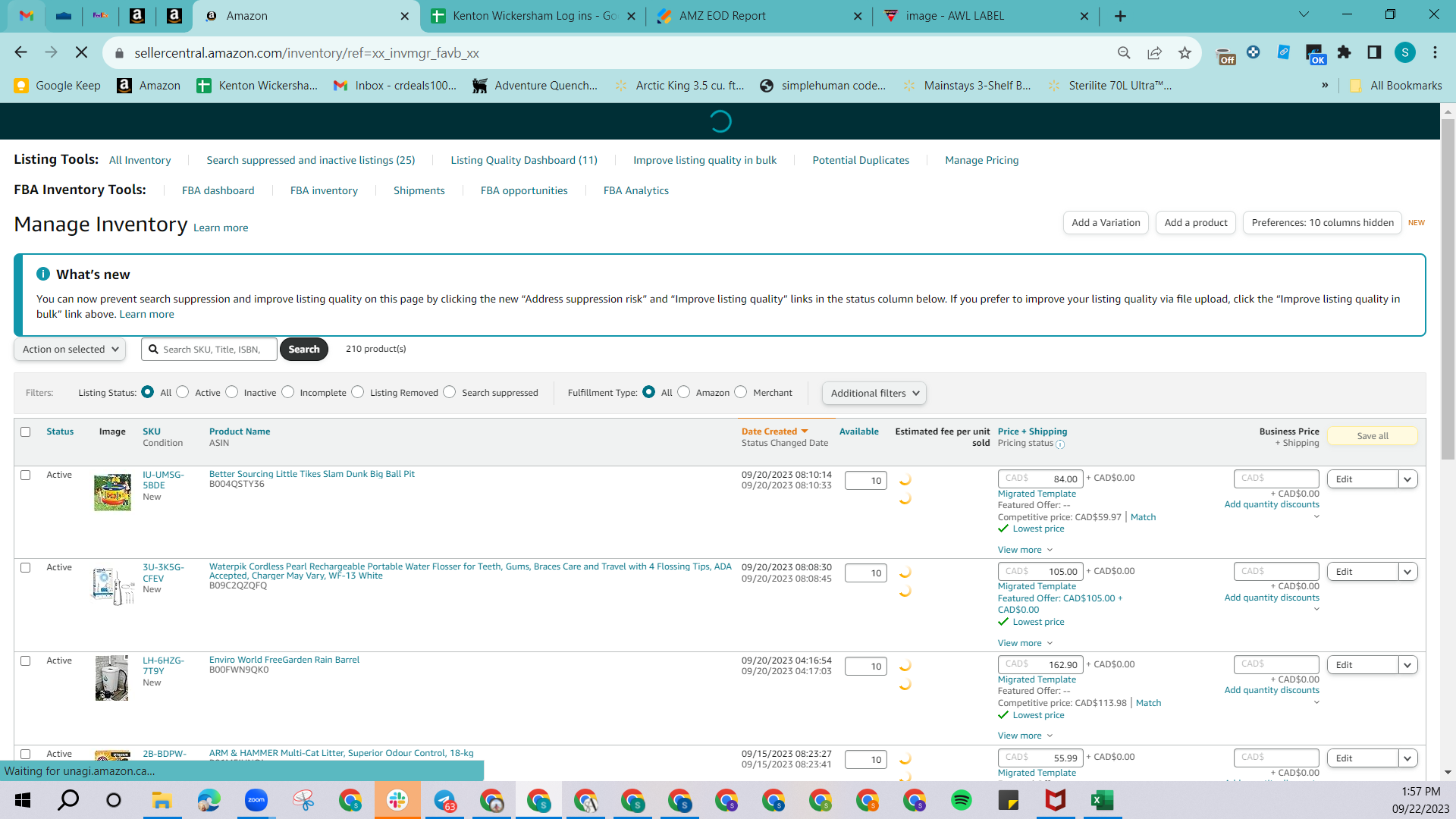Viewport: 1456px width, 819px height.
Task: Show hidden bookmarks via overflow chevron
Action: [x=1325, y=85]
